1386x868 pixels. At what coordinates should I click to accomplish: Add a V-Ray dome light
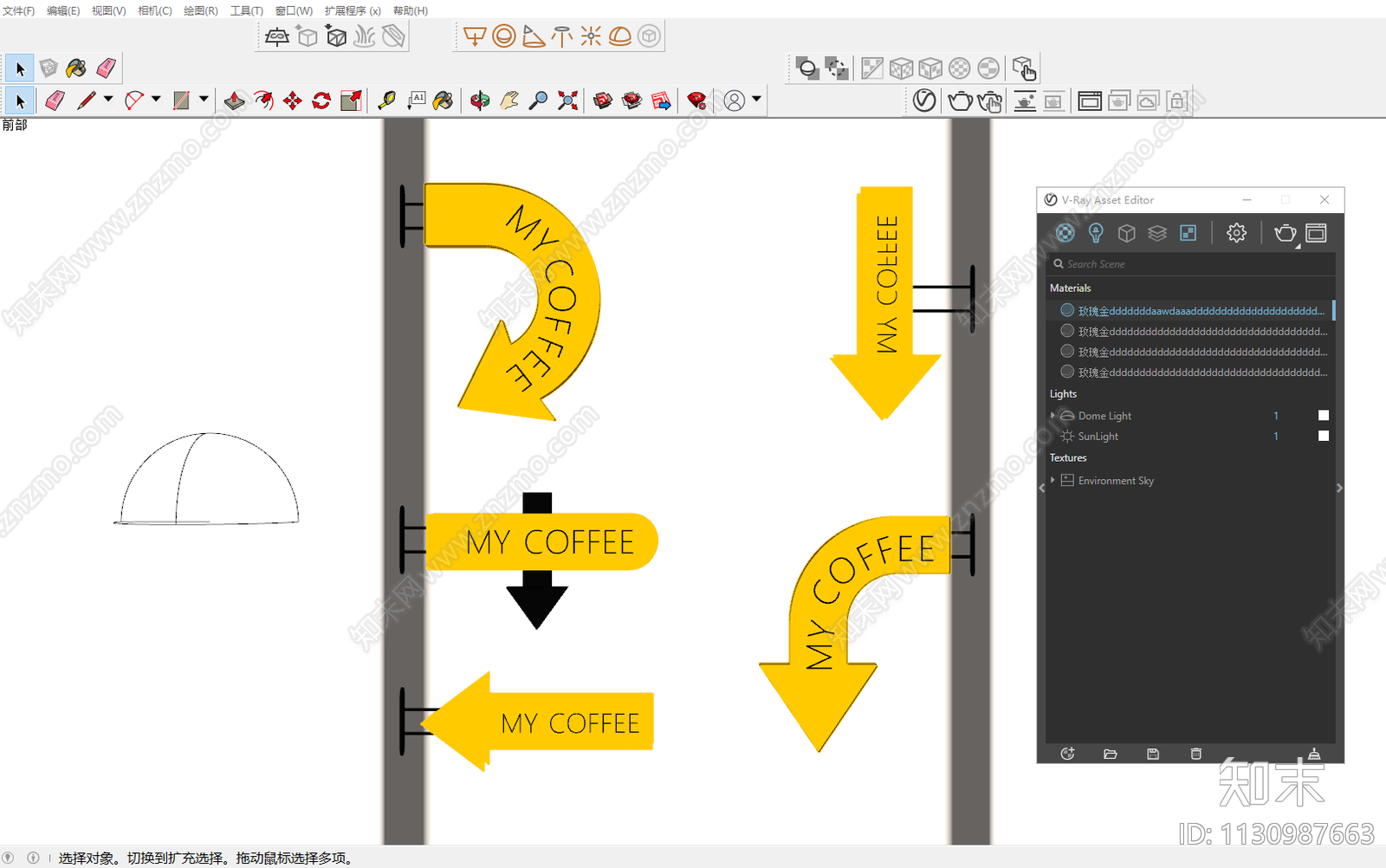620,36
